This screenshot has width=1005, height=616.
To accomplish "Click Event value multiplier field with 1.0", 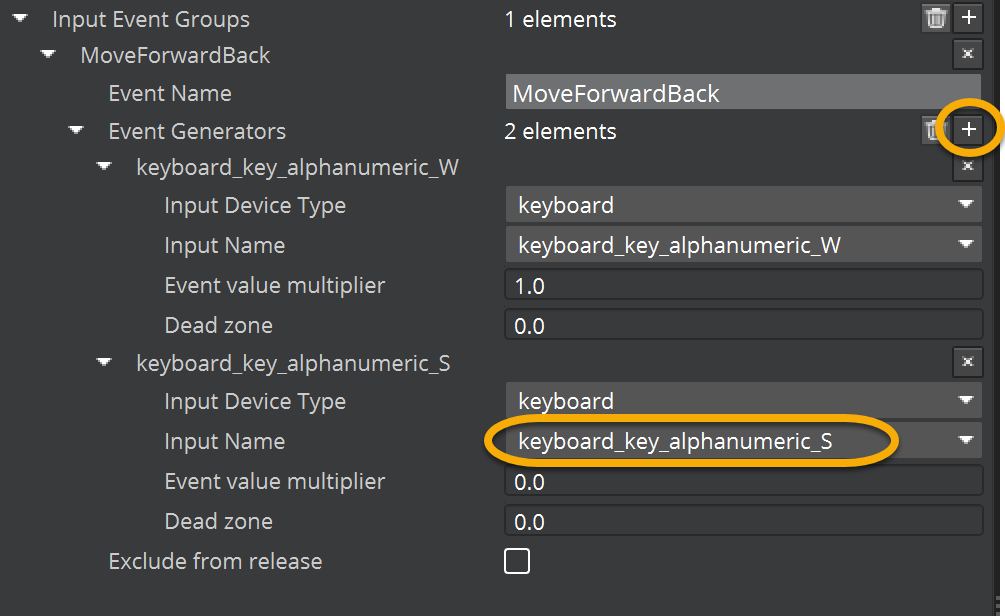I will tap(742, 286).
